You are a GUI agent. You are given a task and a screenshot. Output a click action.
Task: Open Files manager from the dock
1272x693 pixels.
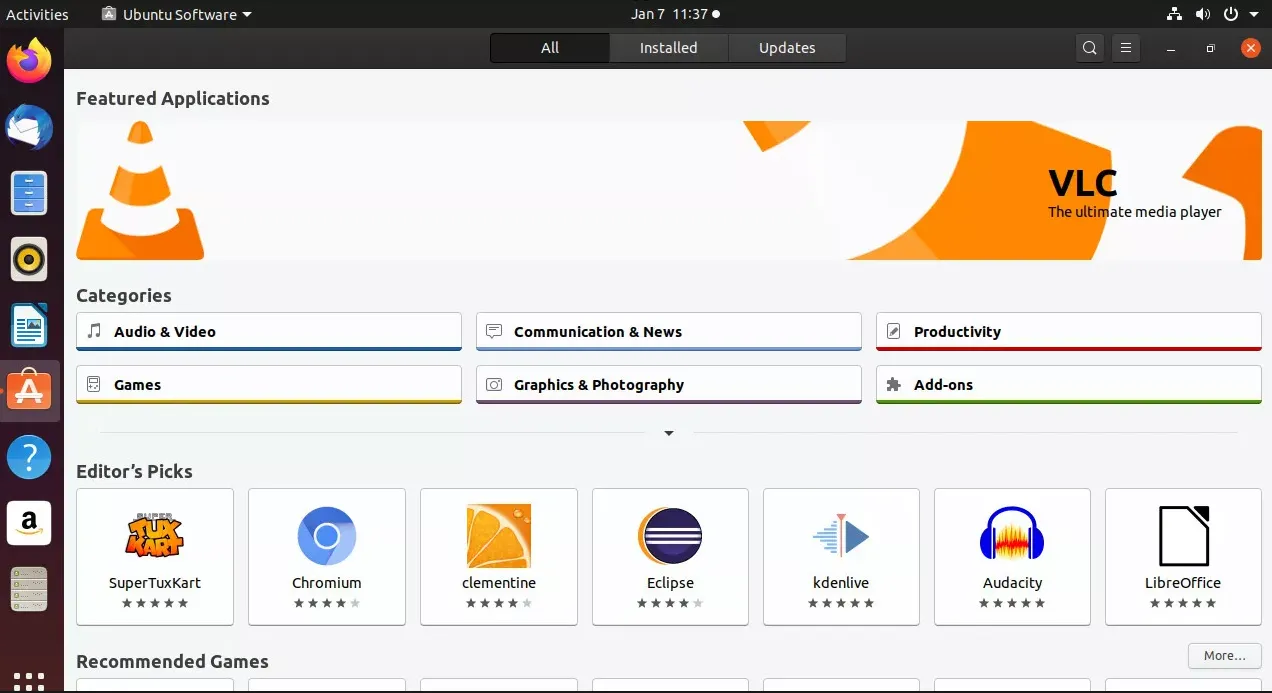pos(29,193)
